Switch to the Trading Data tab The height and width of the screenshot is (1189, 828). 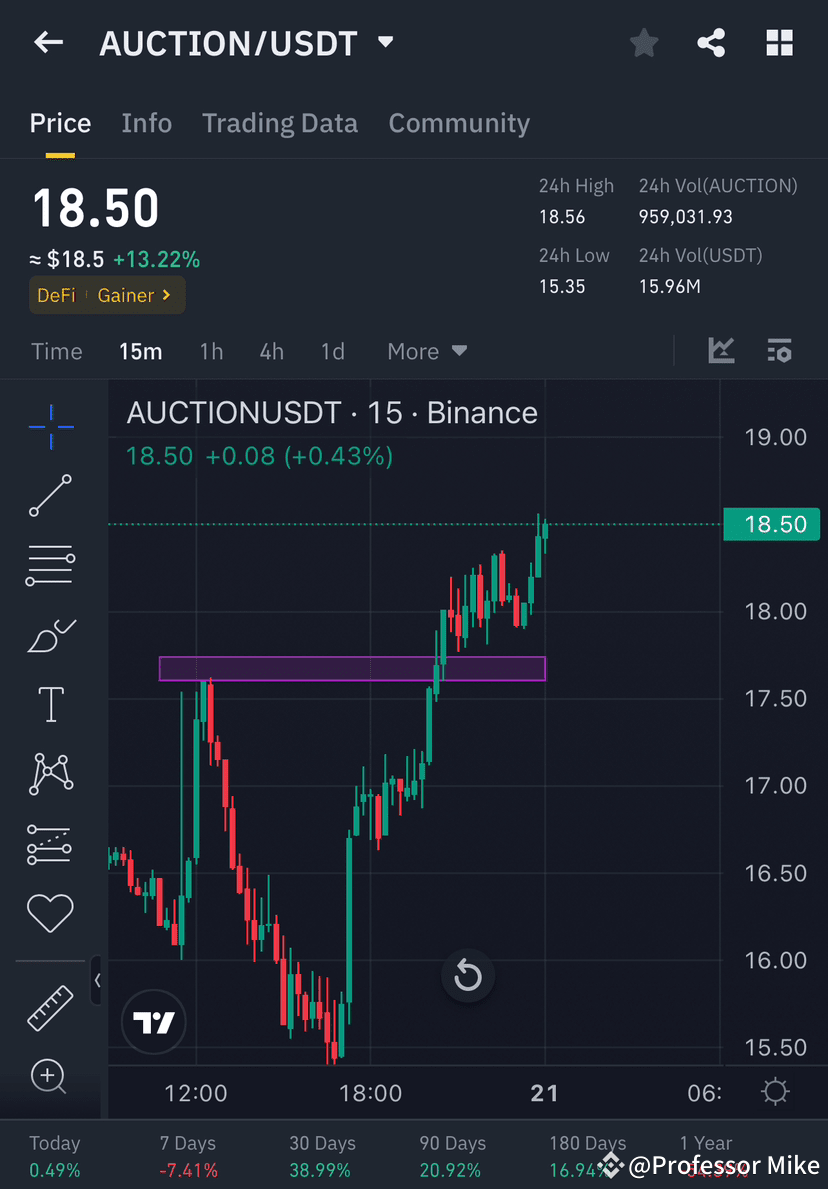(280, 123)
